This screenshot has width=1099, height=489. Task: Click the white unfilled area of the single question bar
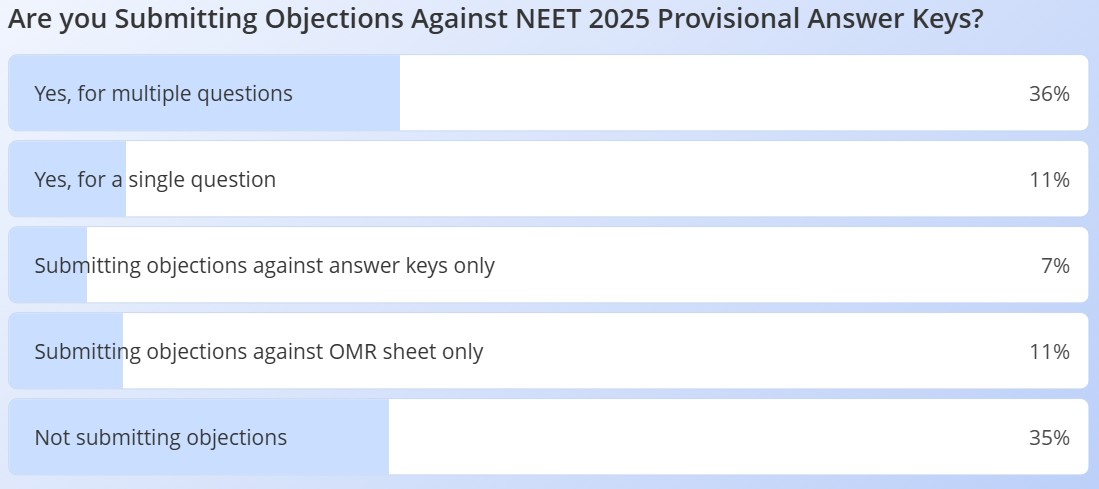pos(650,180)
